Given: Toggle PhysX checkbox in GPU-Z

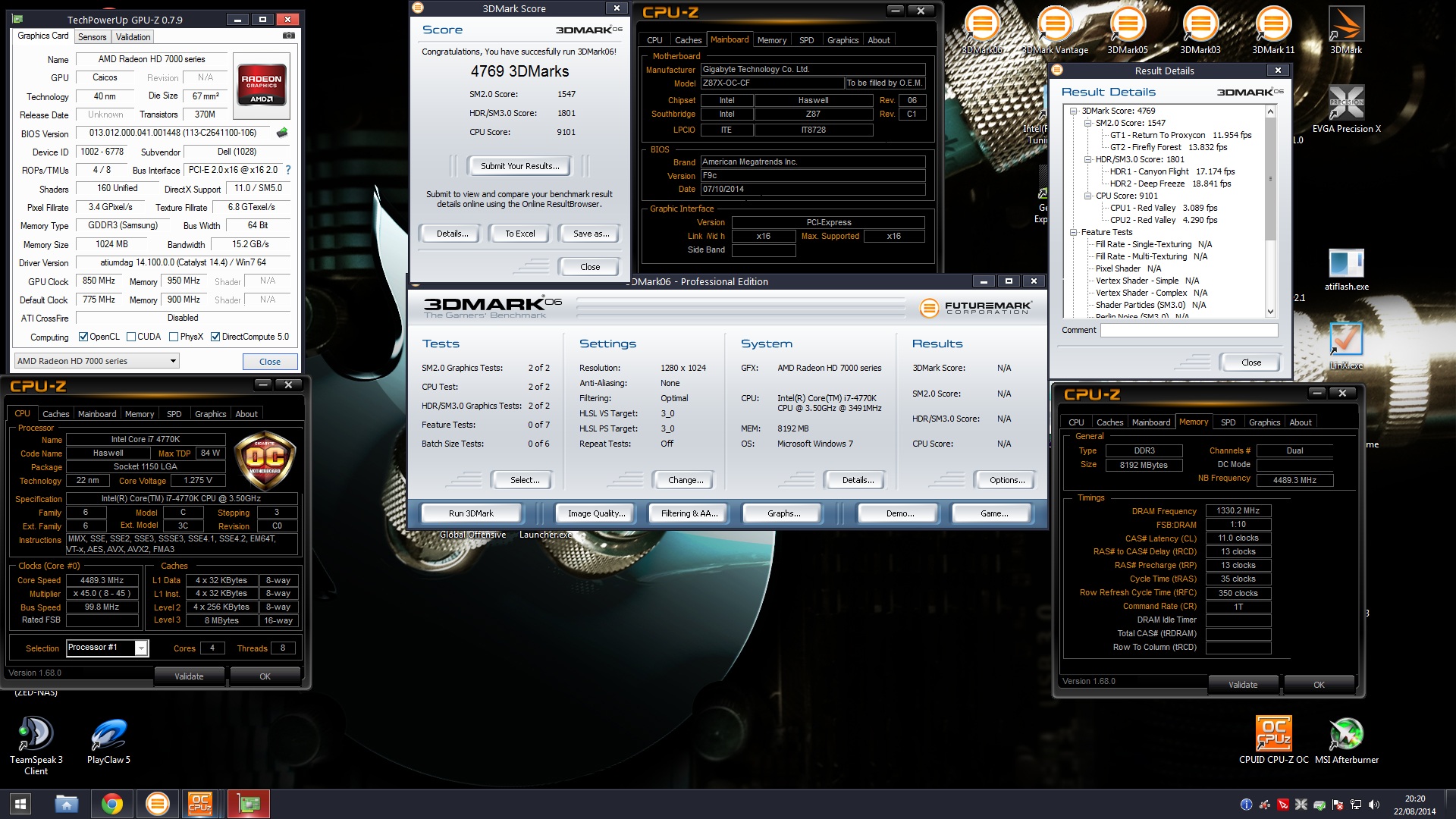Looking at the screenshot, I should (x=174, y=337).
